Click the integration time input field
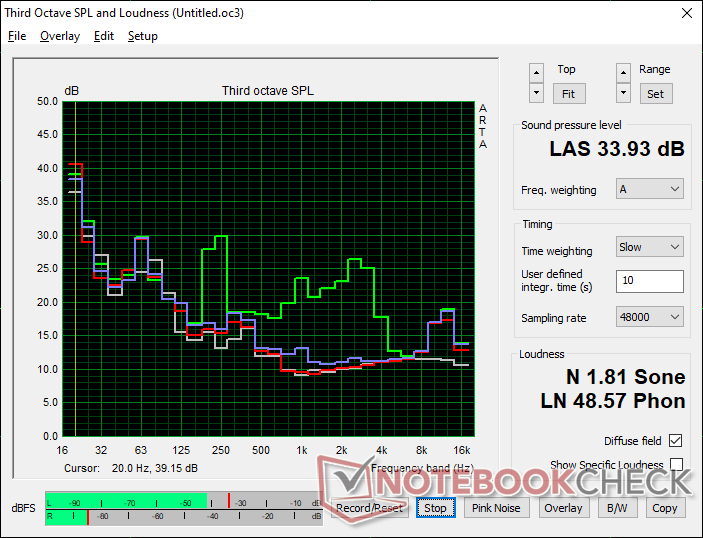703x538 pixels. point(650,281)
